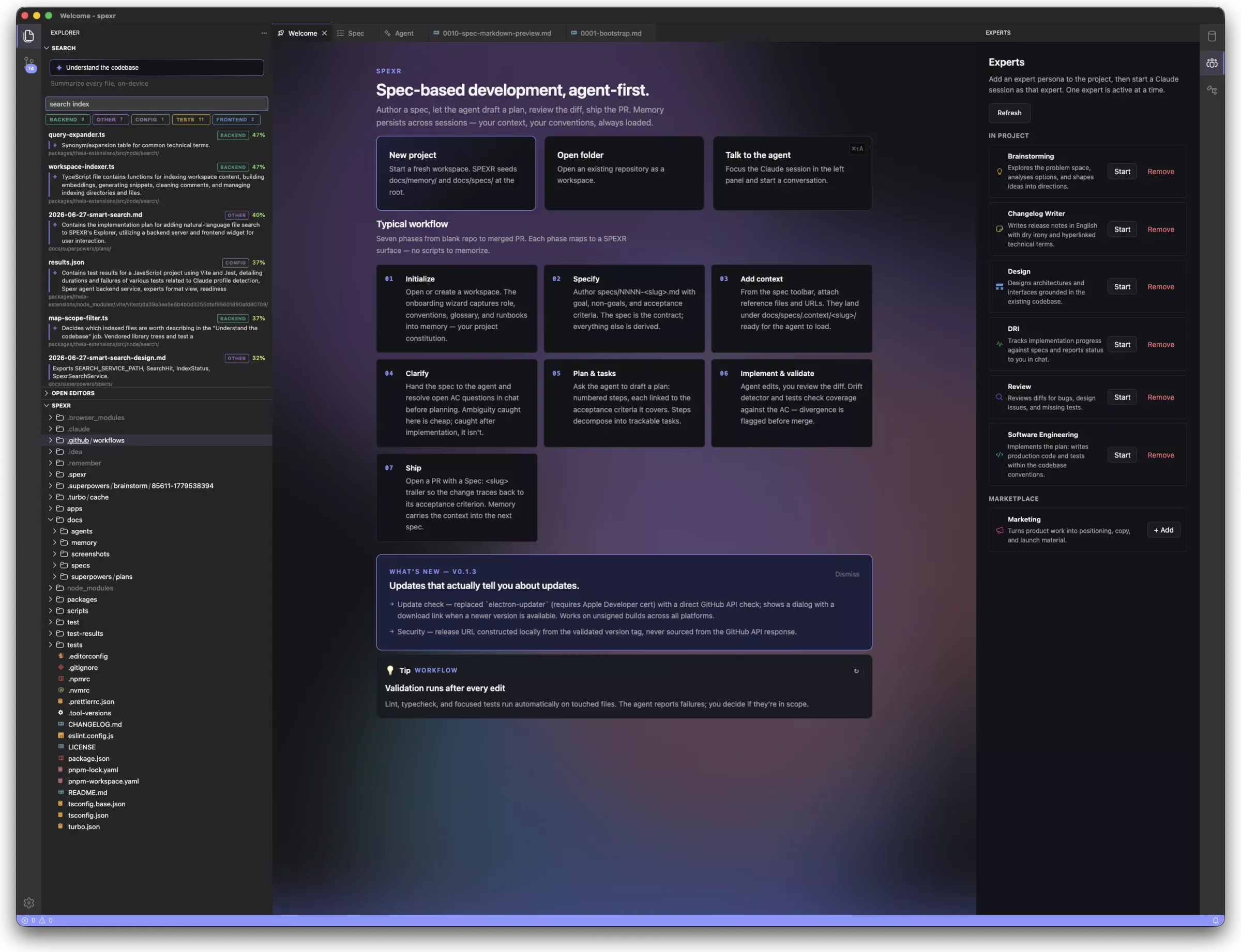Open package.json in the file tree
Screen dimensions: 1241x952
coord(88,759)
